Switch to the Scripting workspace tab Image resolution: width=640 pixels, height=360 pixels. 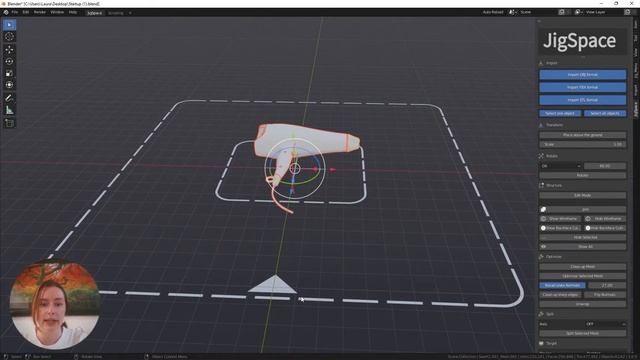(x=116, y=13)
